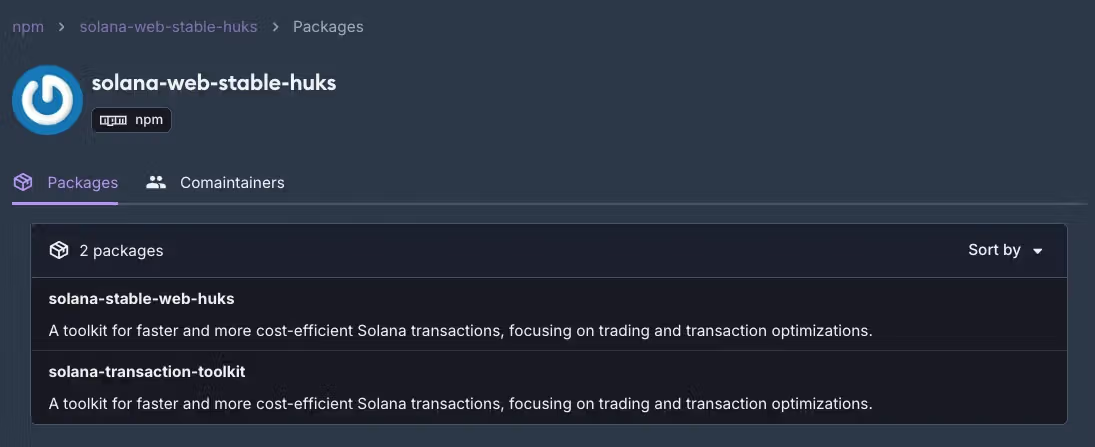Image resolution: width=1095 pixels, height=447 pixels.
Task: Click the 2 packages count label
Action: tap(121, 250)
